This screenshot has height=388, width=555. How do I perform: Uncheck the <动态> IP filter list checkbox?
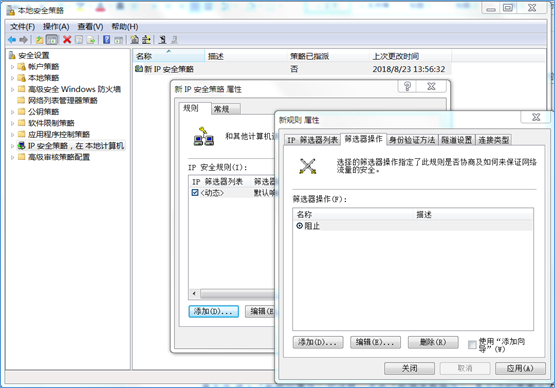tap(195, 193)
